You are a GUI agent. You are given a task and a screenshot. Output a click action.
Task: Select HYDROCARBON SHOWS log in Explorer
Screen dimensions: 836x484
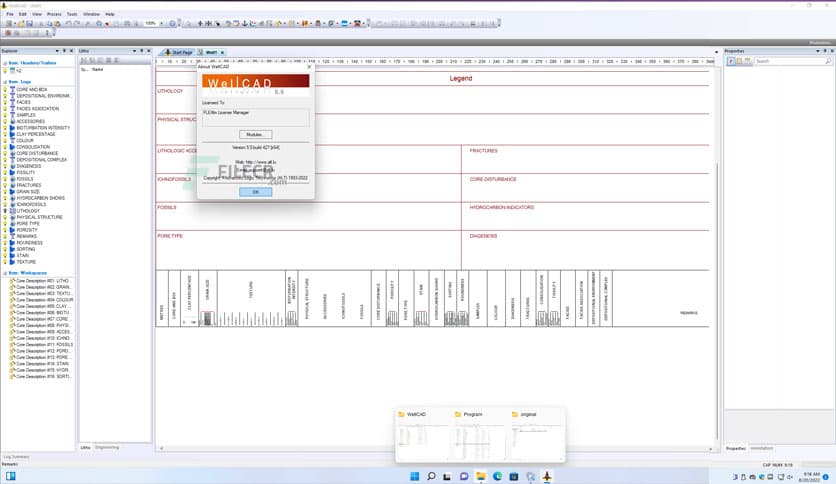(40, 198)
